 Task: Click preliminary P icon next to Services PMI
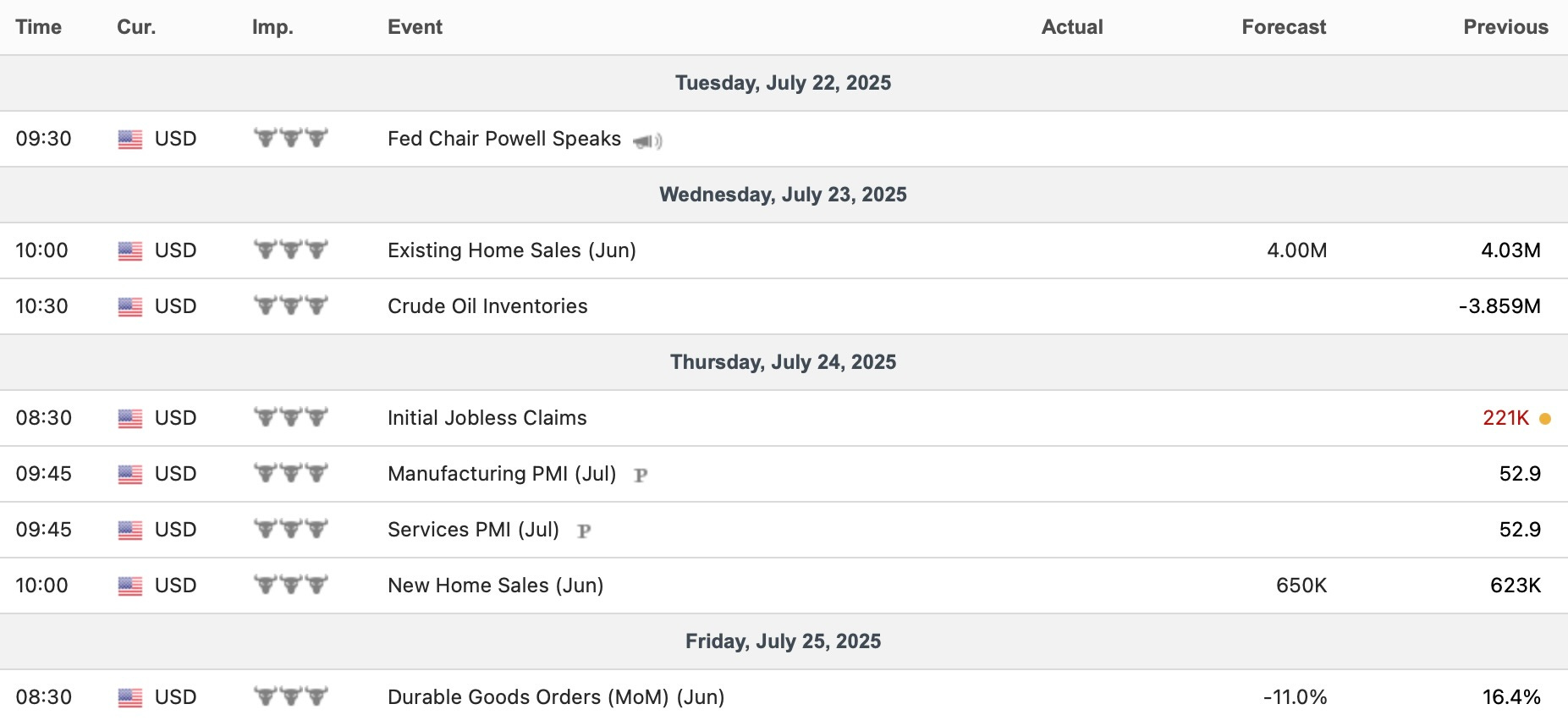(584, 531)
